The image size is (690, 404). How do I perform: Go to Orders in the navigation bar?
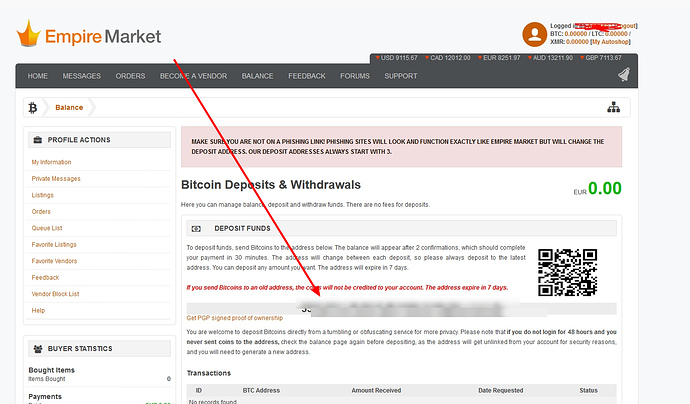(130, 76)
